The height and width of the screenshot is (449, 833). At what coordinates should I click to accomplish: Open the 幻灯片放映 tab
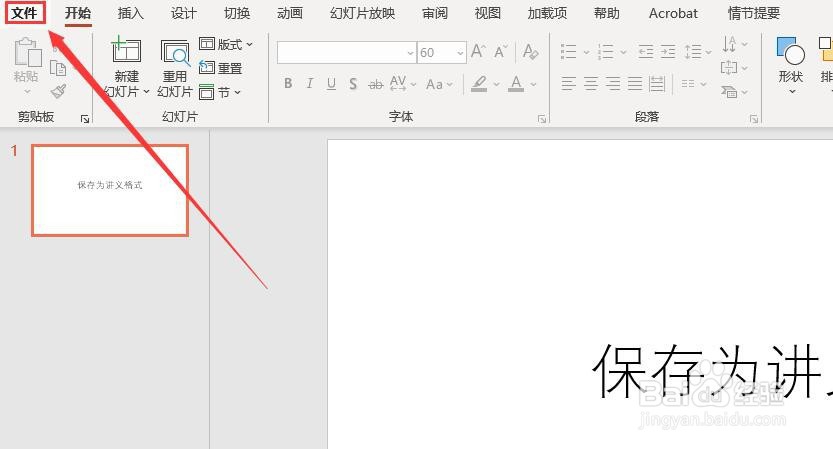click(x=362, y=13)
